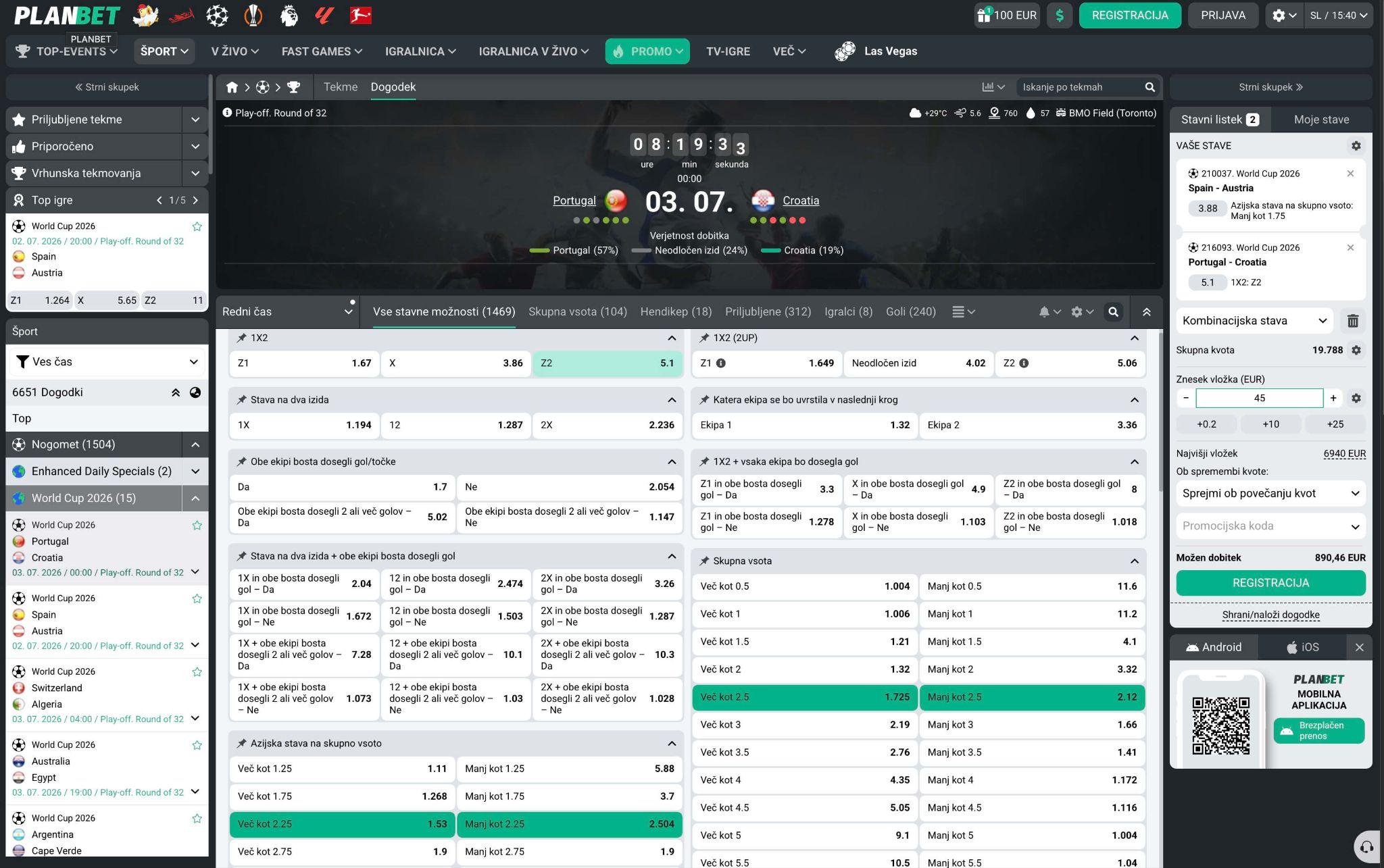Open the statistics chart icon dropdown
The image size is (1384, 868).
coord(993,87)
